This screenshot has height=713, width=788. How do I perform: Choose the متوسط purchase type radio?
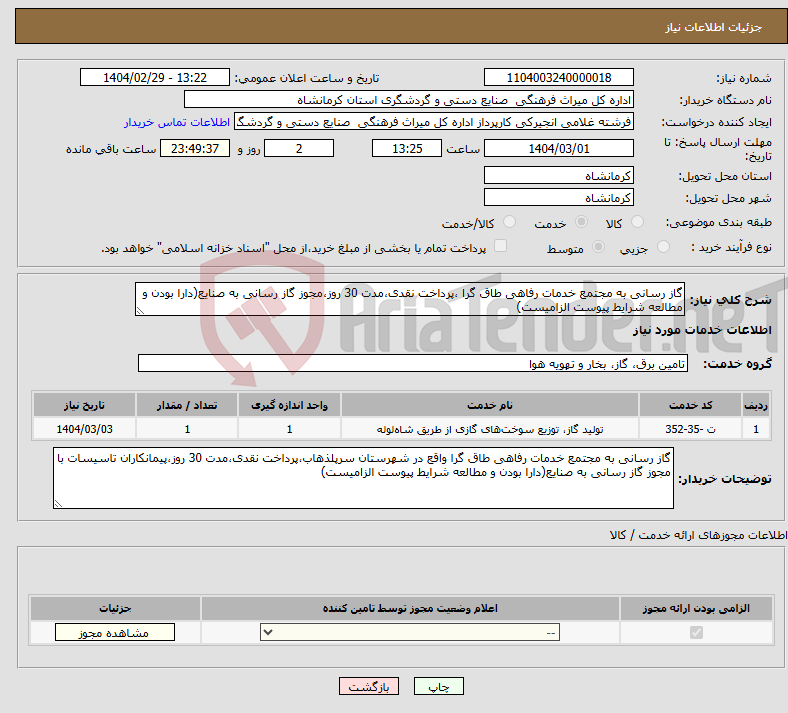click(x=599, y=247)
